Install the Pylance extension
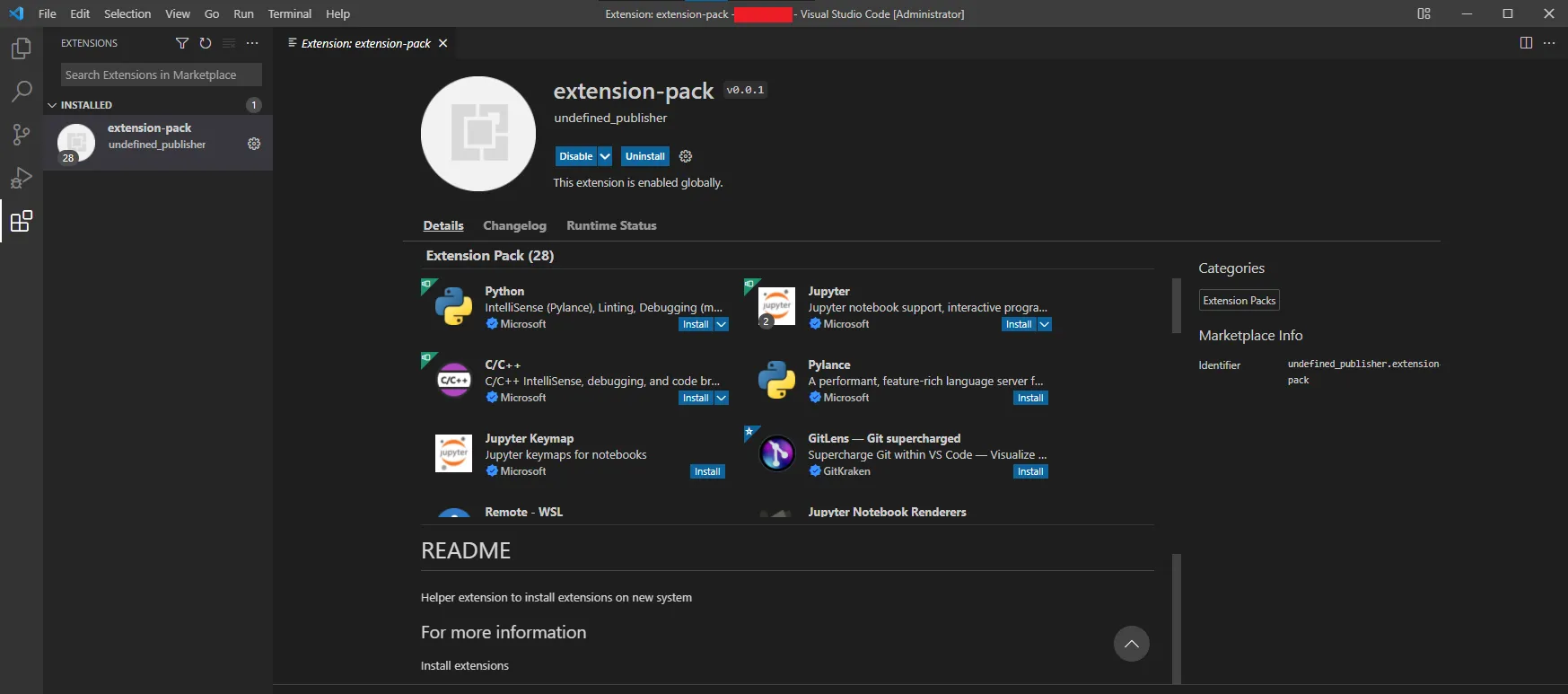 (x=1030, y=398)
